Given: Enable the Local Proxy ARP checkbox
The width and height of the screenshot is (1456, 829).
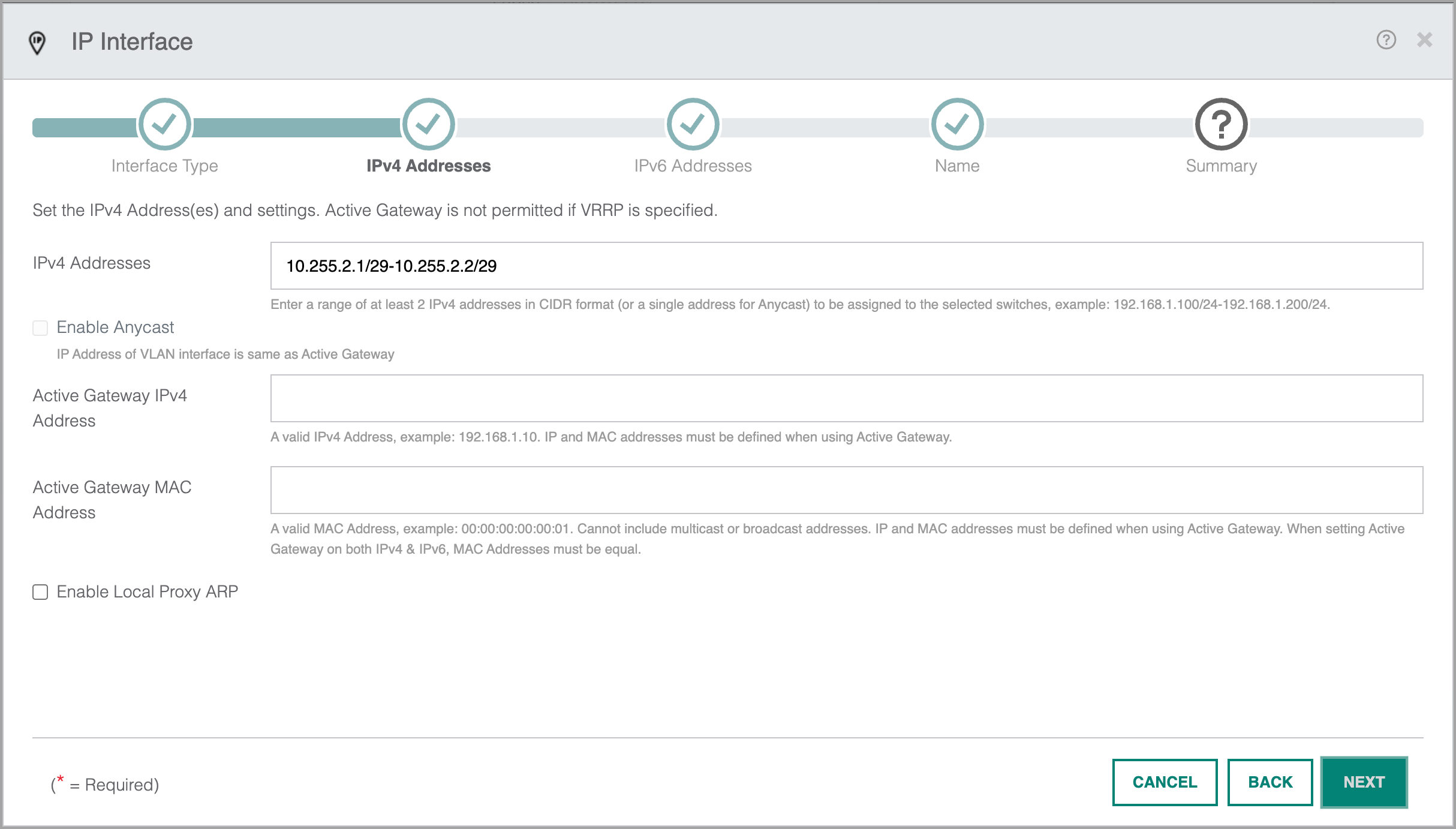Looking at the screenshot, I should pyautogui.click(x=40, y=592).
